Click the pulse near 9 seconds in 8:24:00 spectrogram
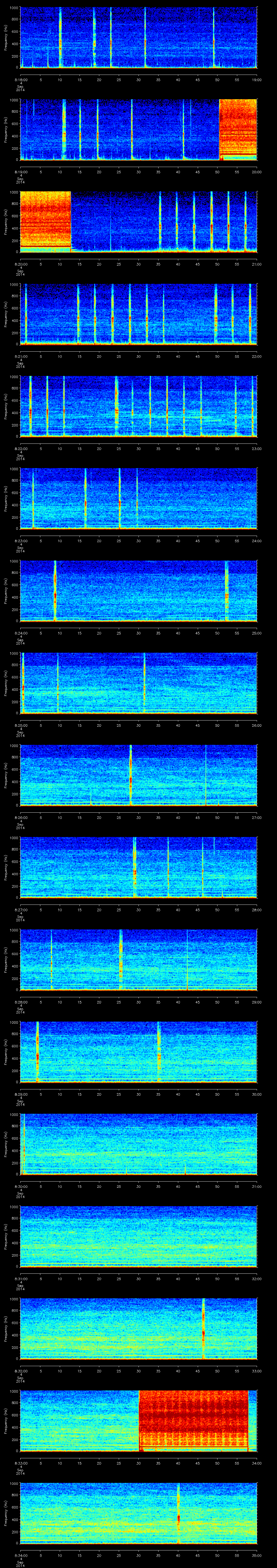 coord(55,590)
